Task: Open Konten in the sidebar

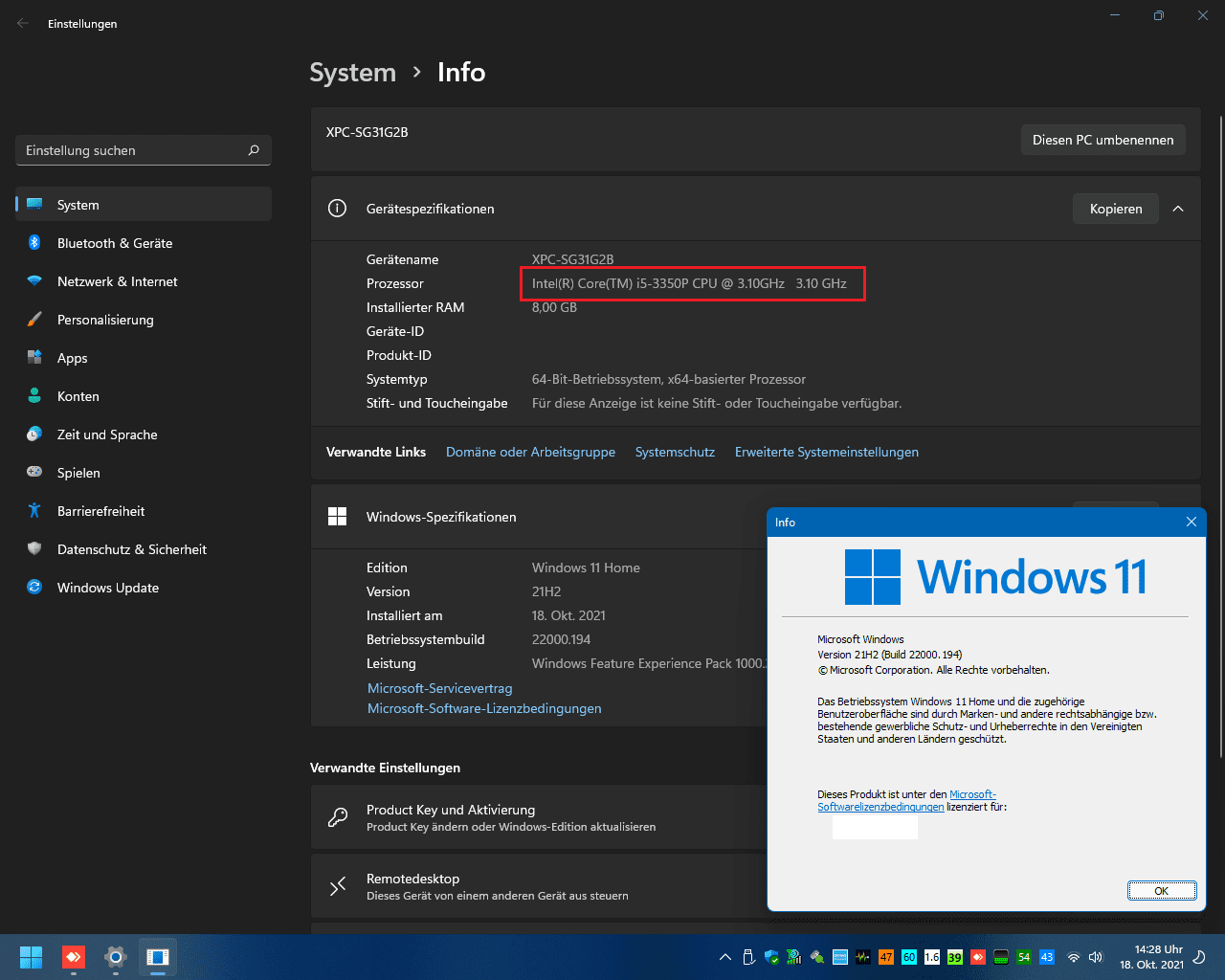Action: (144, 396)
